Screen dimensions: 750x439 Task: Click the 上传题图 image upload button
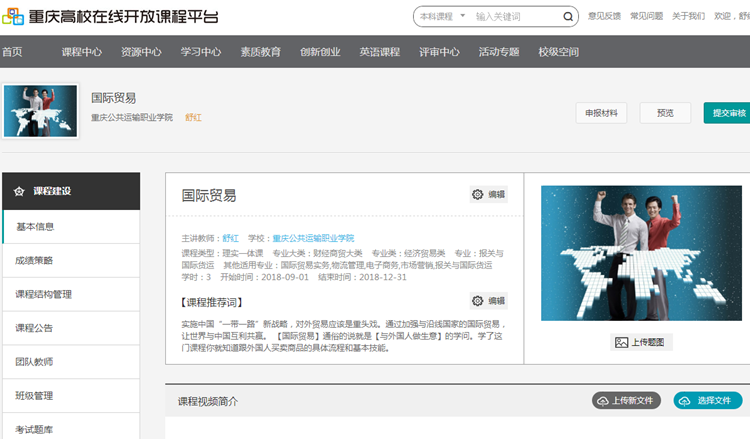[642, 342]
